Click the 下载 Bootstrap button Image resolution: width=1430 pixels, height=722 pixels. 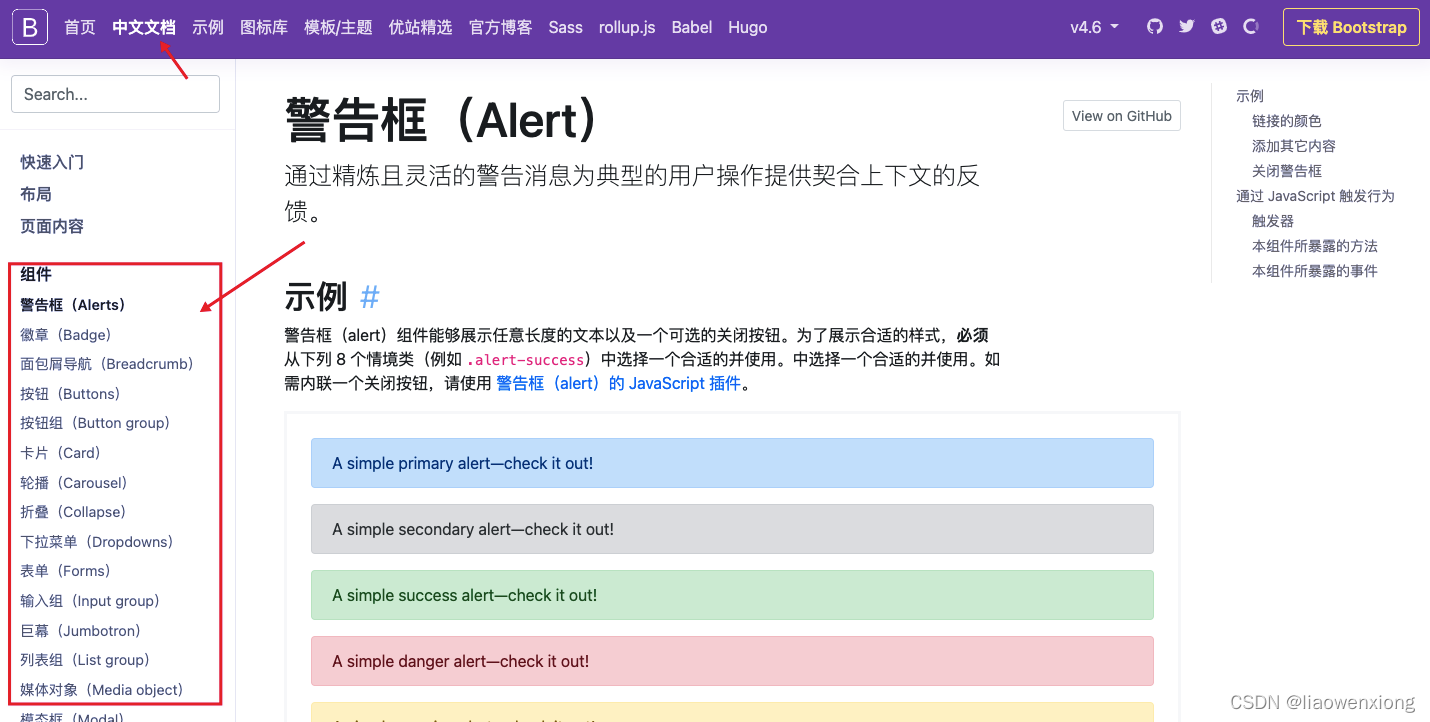1351,27
